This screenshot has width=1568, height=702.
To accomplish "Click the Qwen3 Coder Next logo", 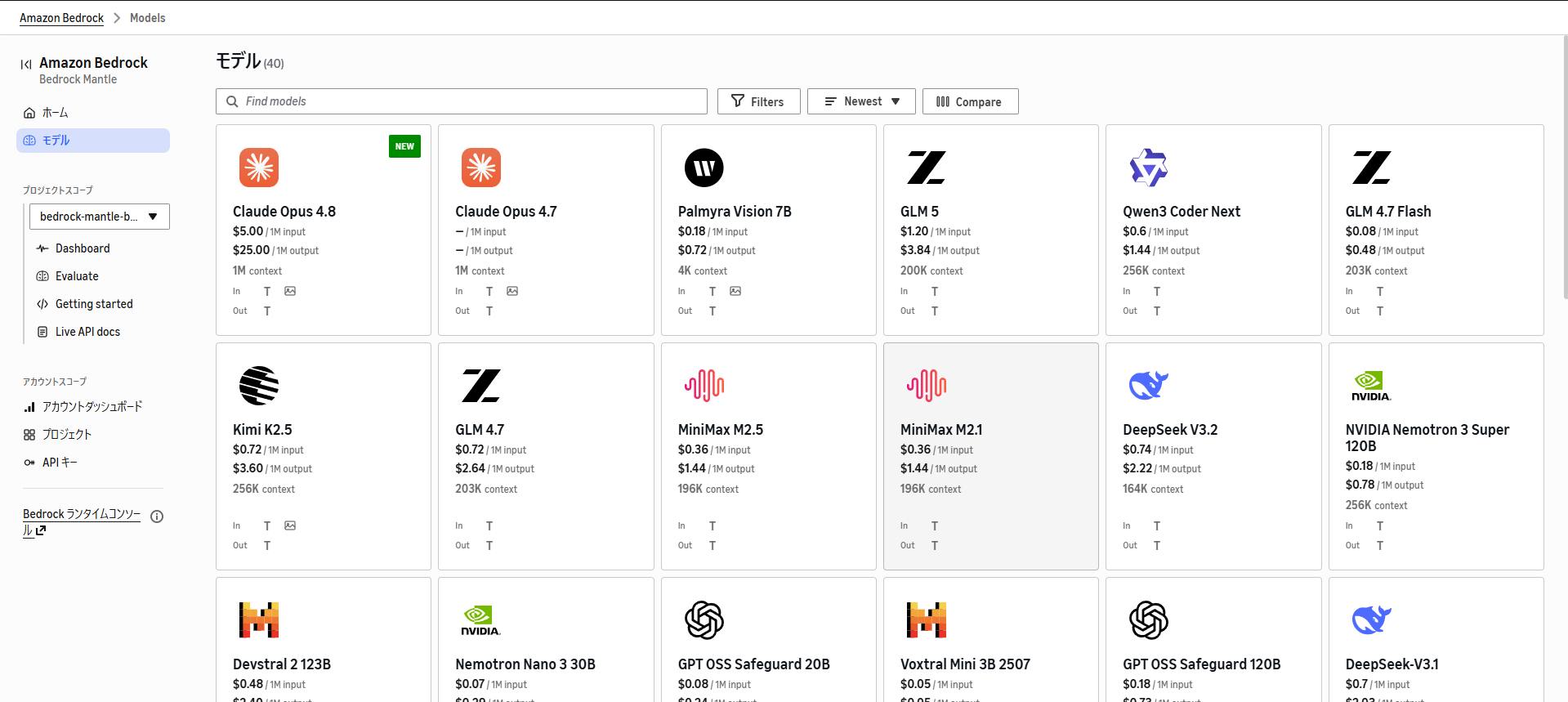I will pyautogui.click(x=1149, y=168).
